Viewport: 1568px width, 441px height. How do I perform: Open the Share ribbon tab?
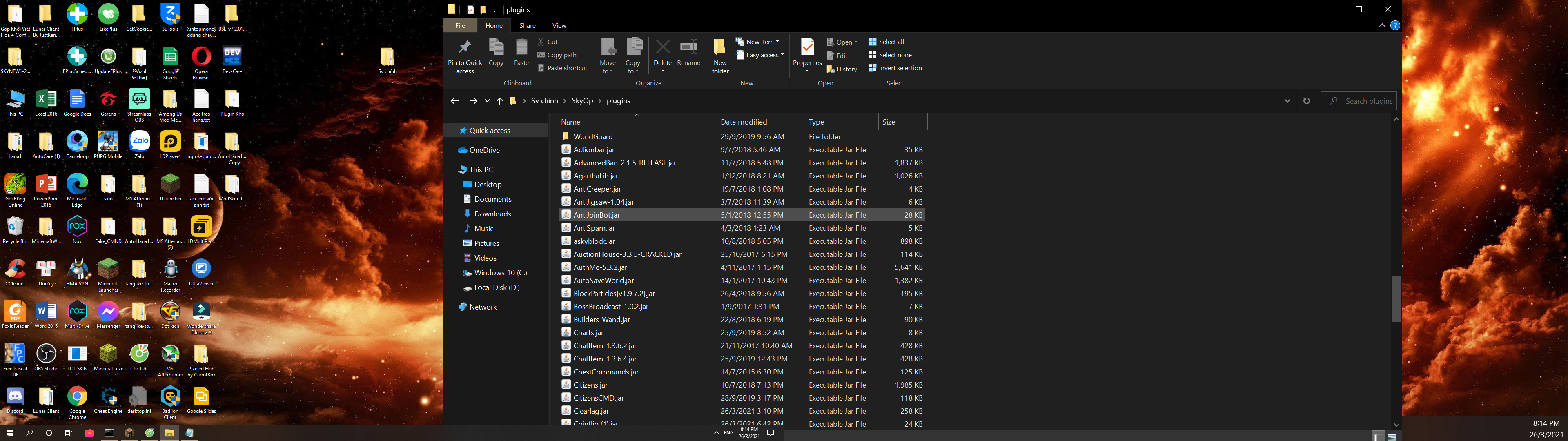[x=527, y=26]
